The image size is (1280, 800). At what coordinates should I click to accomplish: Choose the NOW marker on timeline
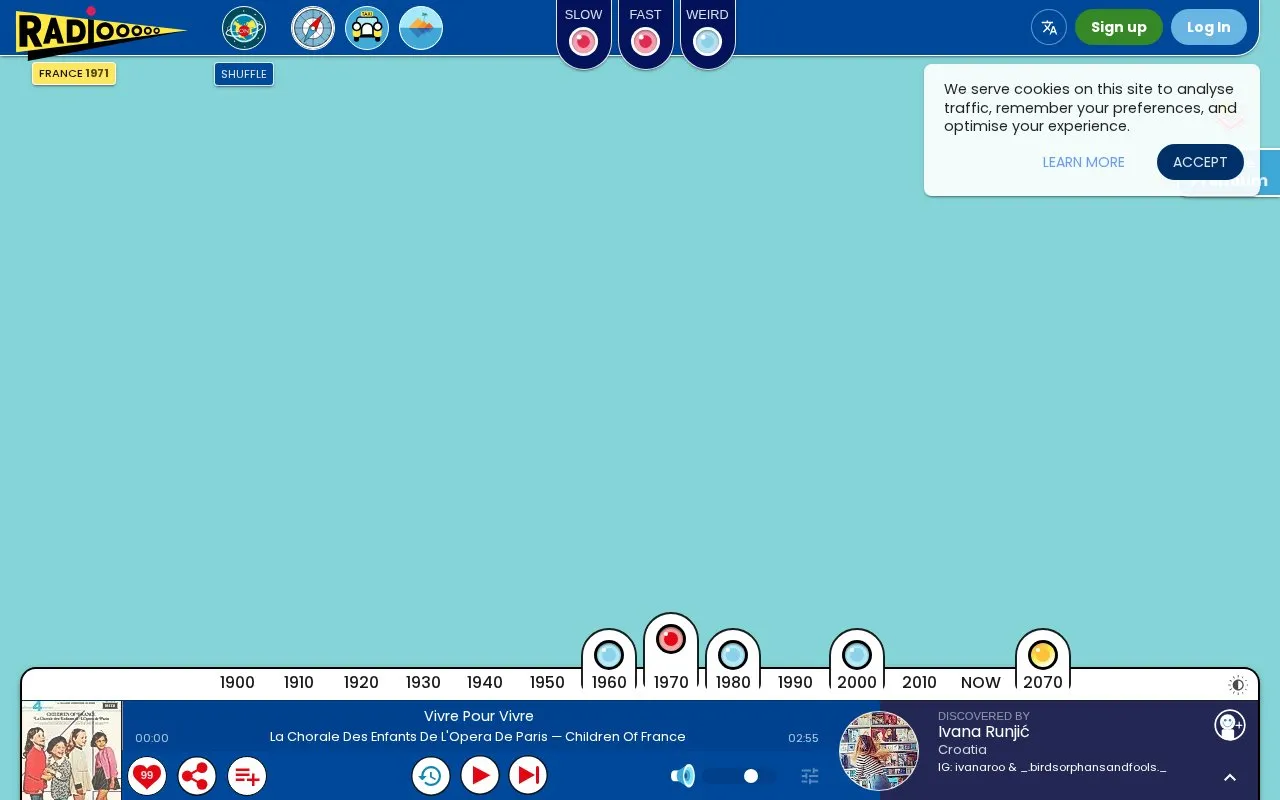(x=981, y=682)
